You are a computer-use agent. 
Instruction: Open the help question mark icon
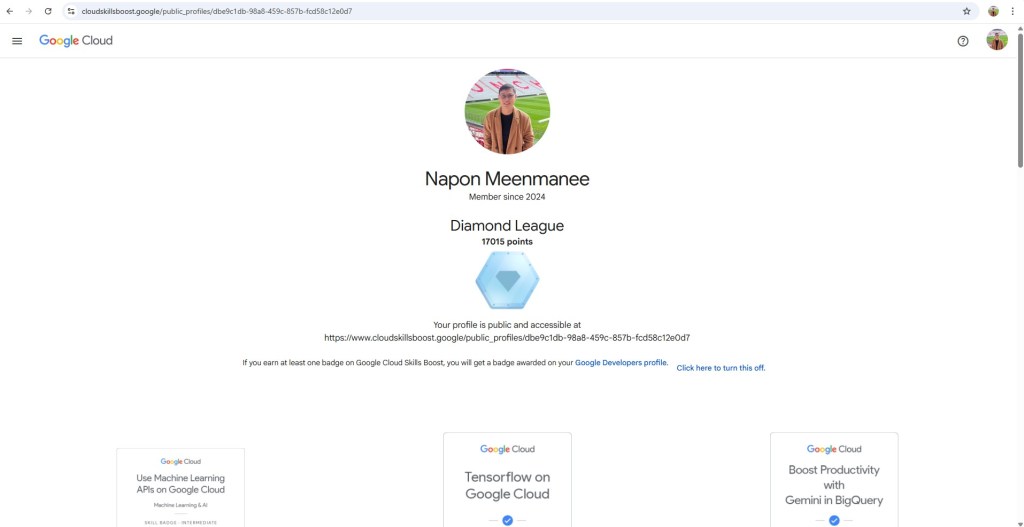[963, 41]
